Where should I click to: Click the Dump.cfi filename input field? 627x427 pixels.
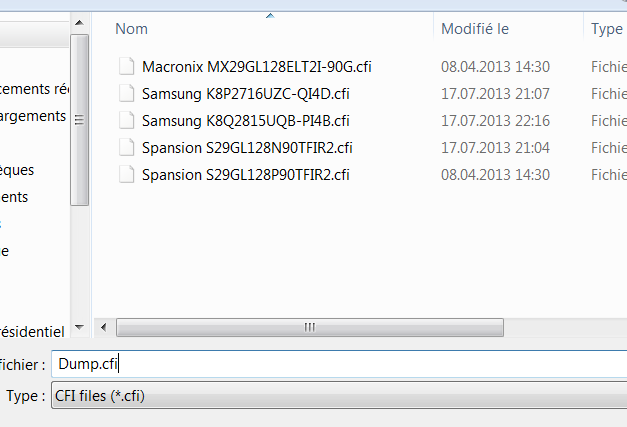[x=339, y=364]
